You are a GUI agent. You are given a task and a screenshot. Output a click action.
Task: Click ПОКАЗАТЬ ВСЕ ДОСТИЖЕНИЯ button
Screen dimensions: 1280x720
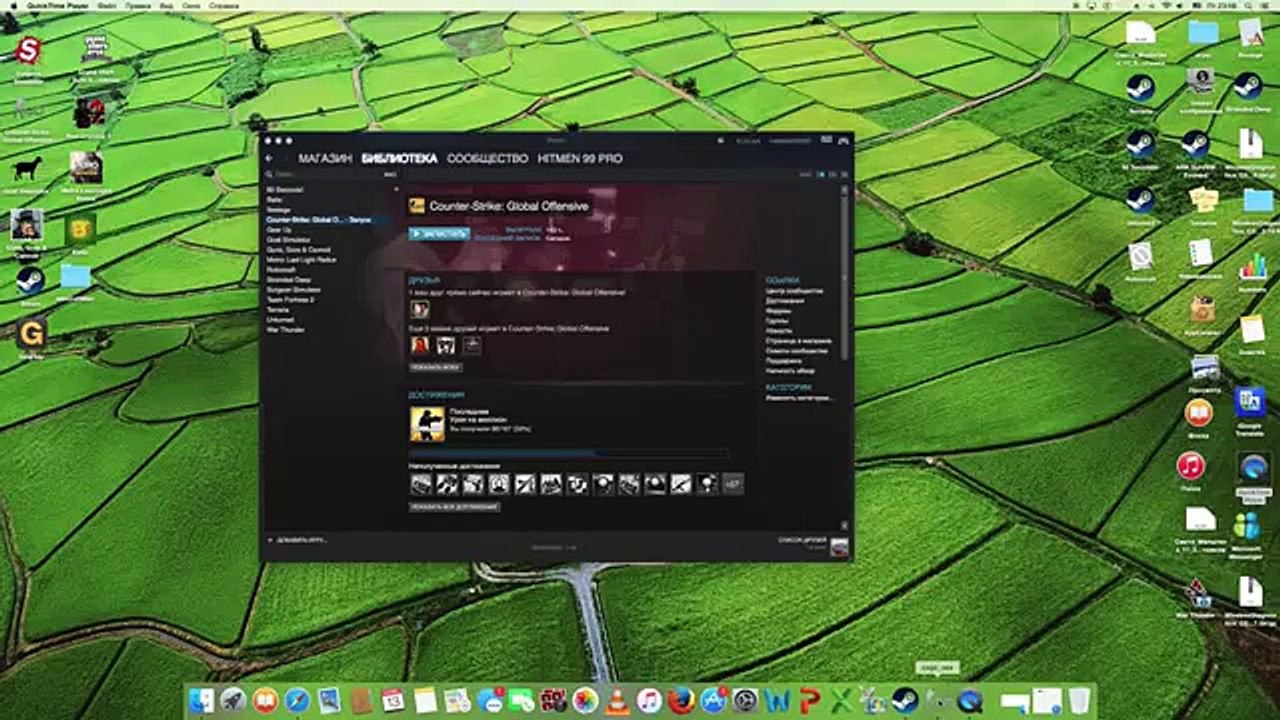[x=454, y=507]
